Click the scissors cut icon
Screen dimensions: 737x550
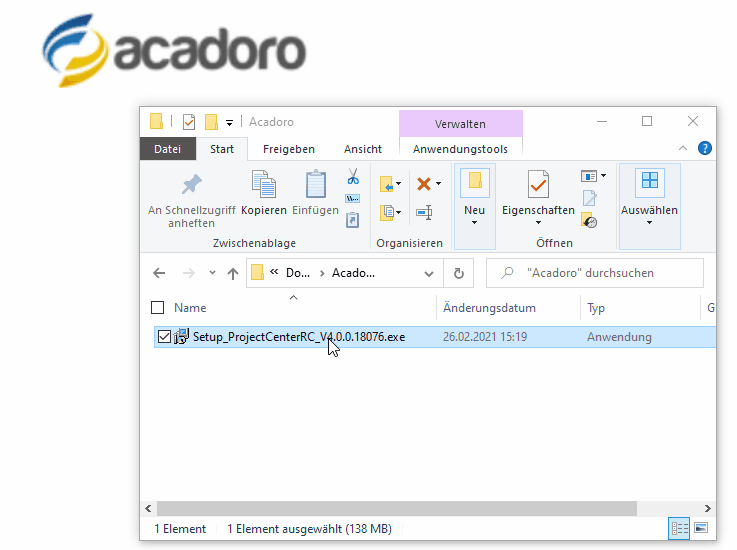[353, 177]
